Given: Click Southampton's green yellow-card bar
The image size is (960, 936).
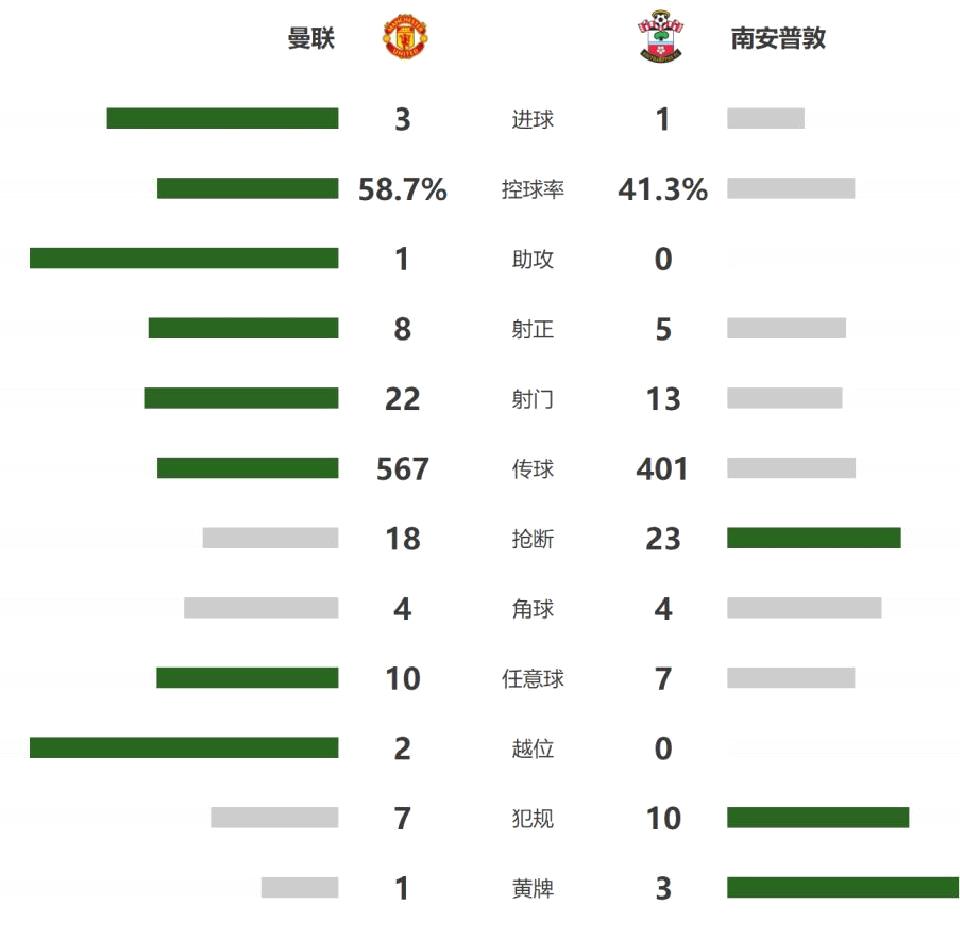Looking at the screenshot, I should coord(843,887).
